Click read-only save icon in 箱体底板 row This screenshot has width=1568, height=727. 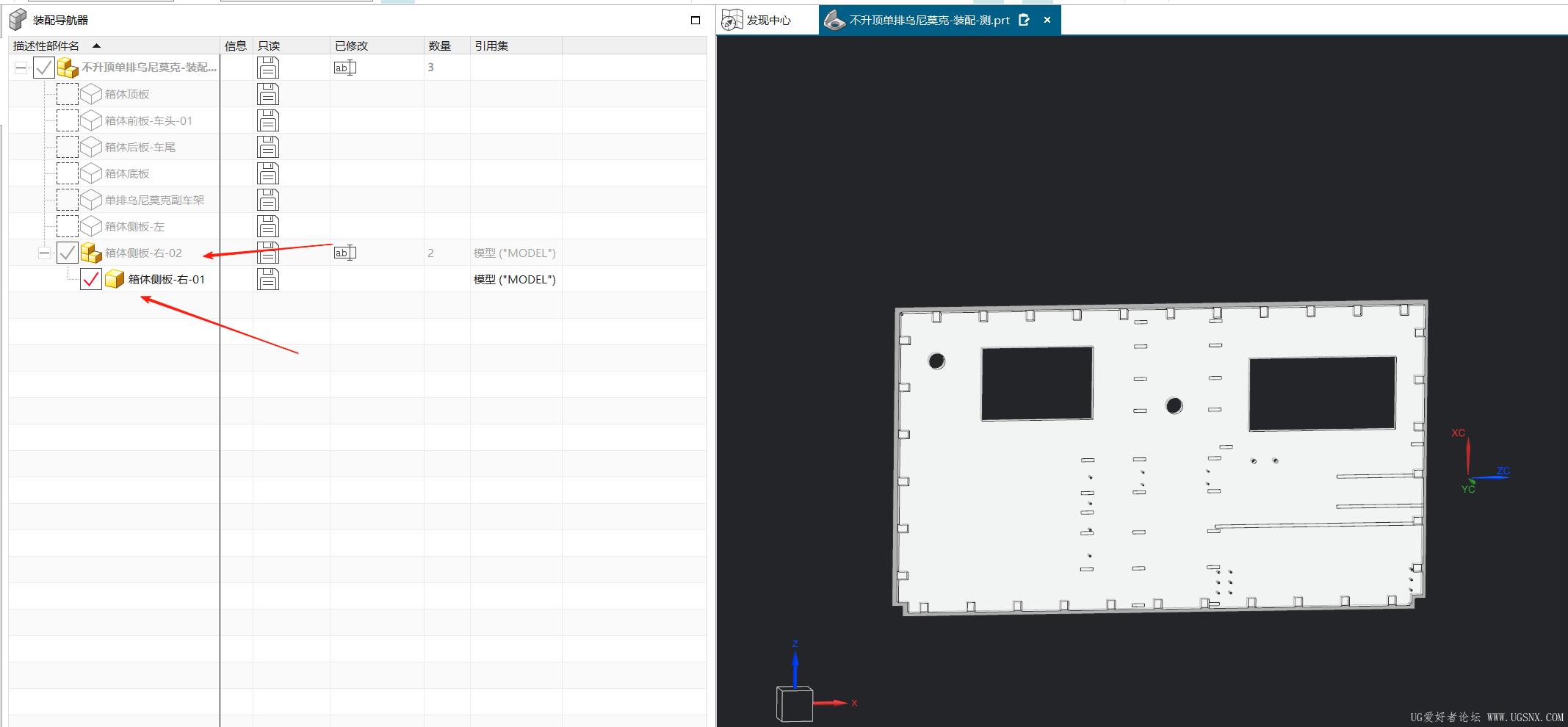click(x=268, y=173)
